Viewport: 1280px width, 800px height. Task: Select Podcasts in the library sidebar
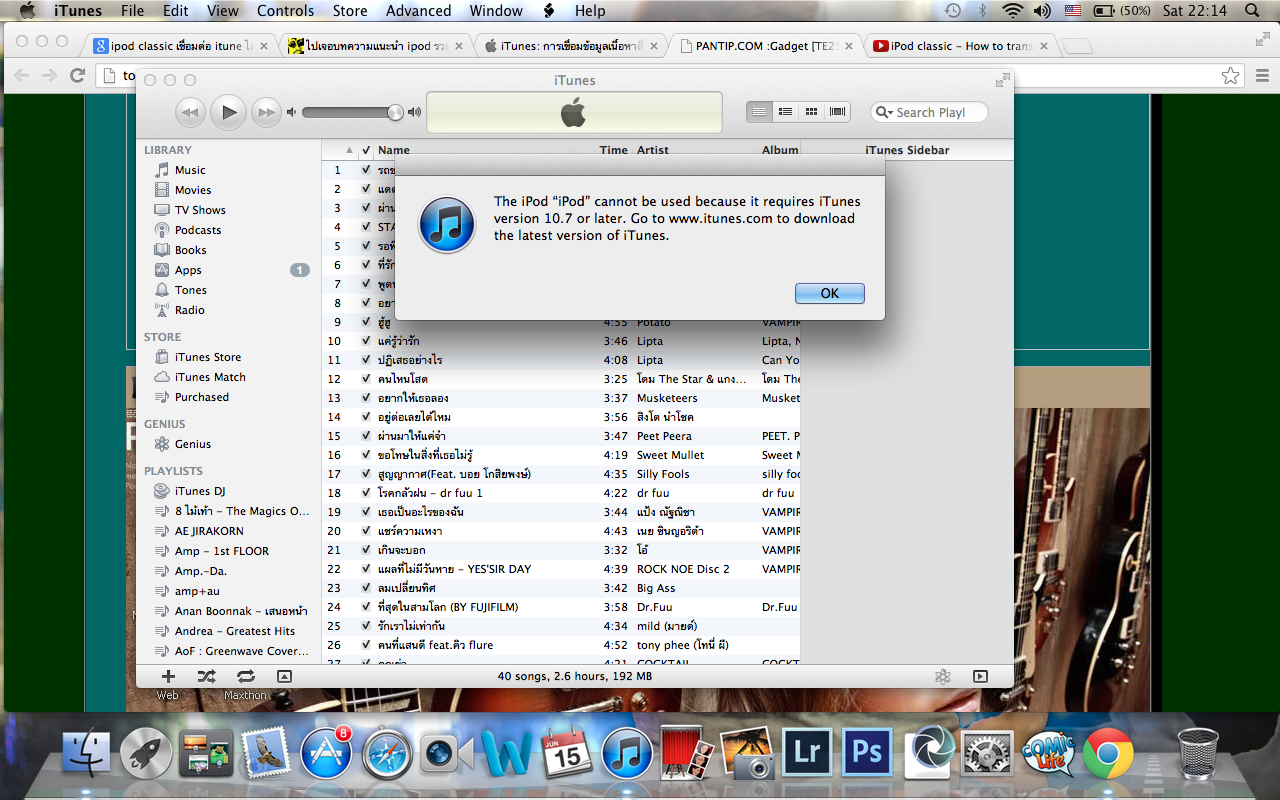(198, 230)
